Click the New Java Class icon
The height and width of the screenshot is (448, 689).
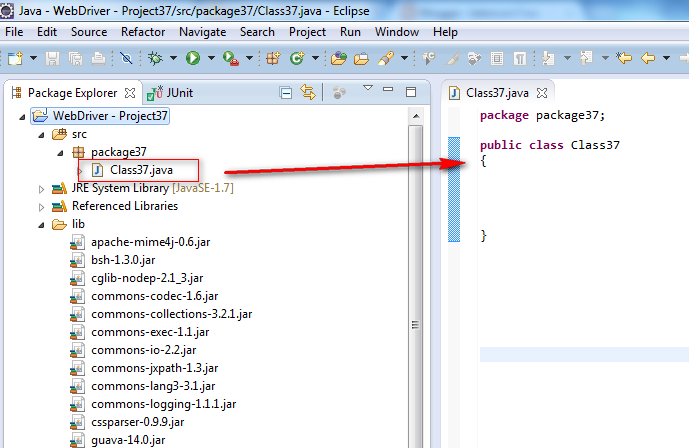point(297,58)
